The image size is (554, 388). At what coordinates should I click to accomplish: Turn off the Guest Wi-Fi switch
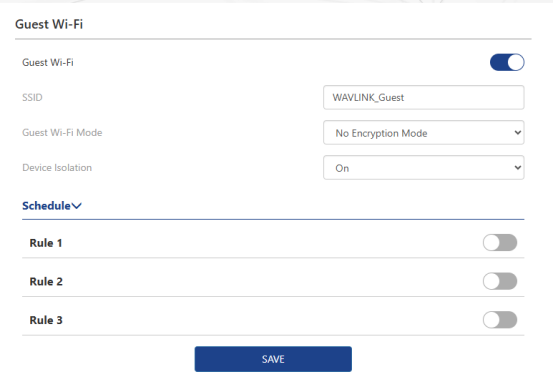point(507,63)
